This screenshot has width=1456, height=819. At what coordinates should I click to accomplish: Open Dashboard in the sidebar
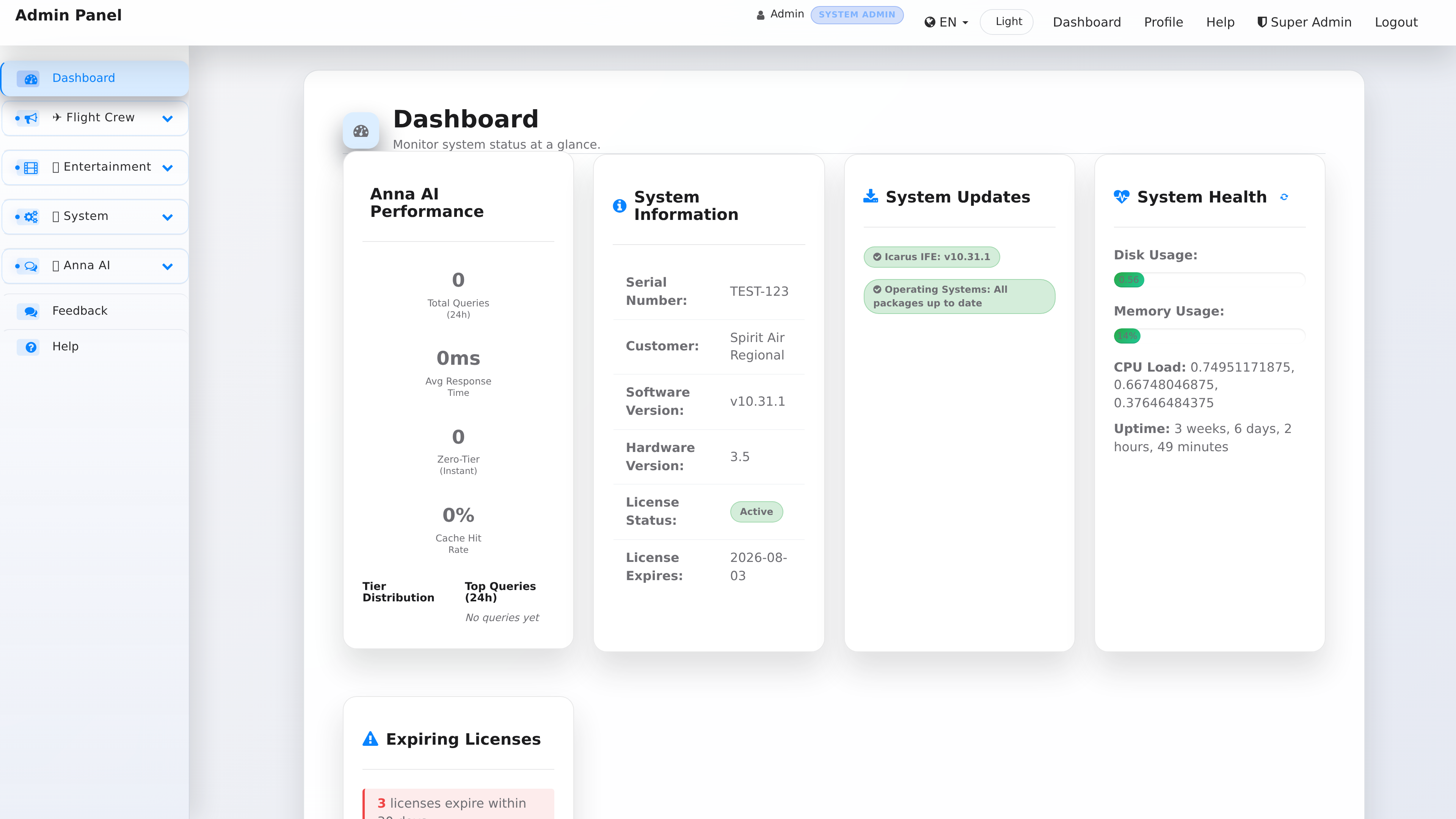(x=95, y=78)
